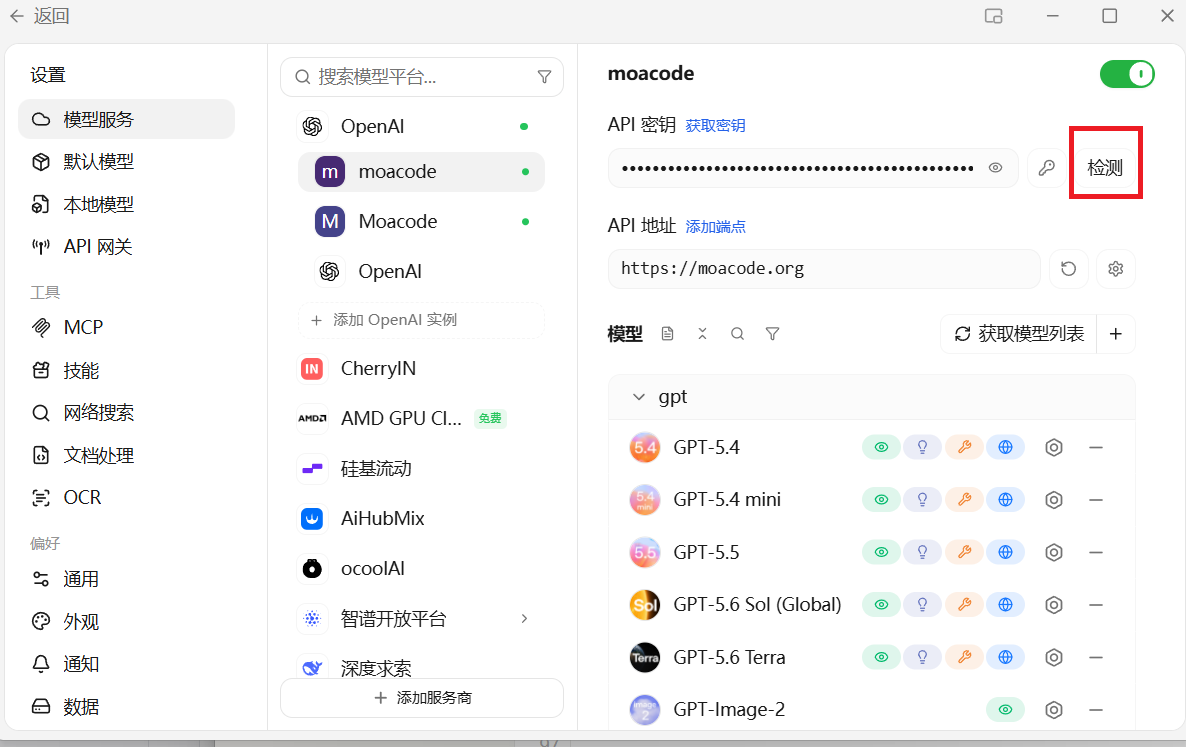Screen dimensions: 1186x747
Task: Open the 获取密钥 link
Action: pos(715,126)
